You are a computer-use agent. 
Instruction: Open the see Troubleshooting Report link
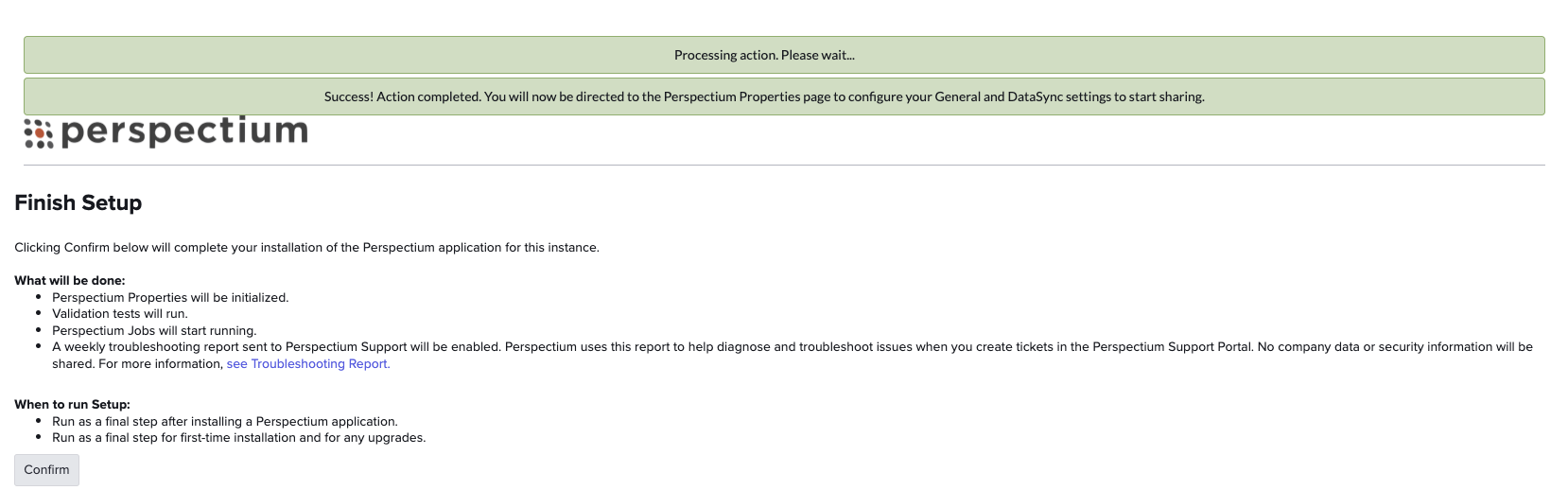(x=308, y=364)
